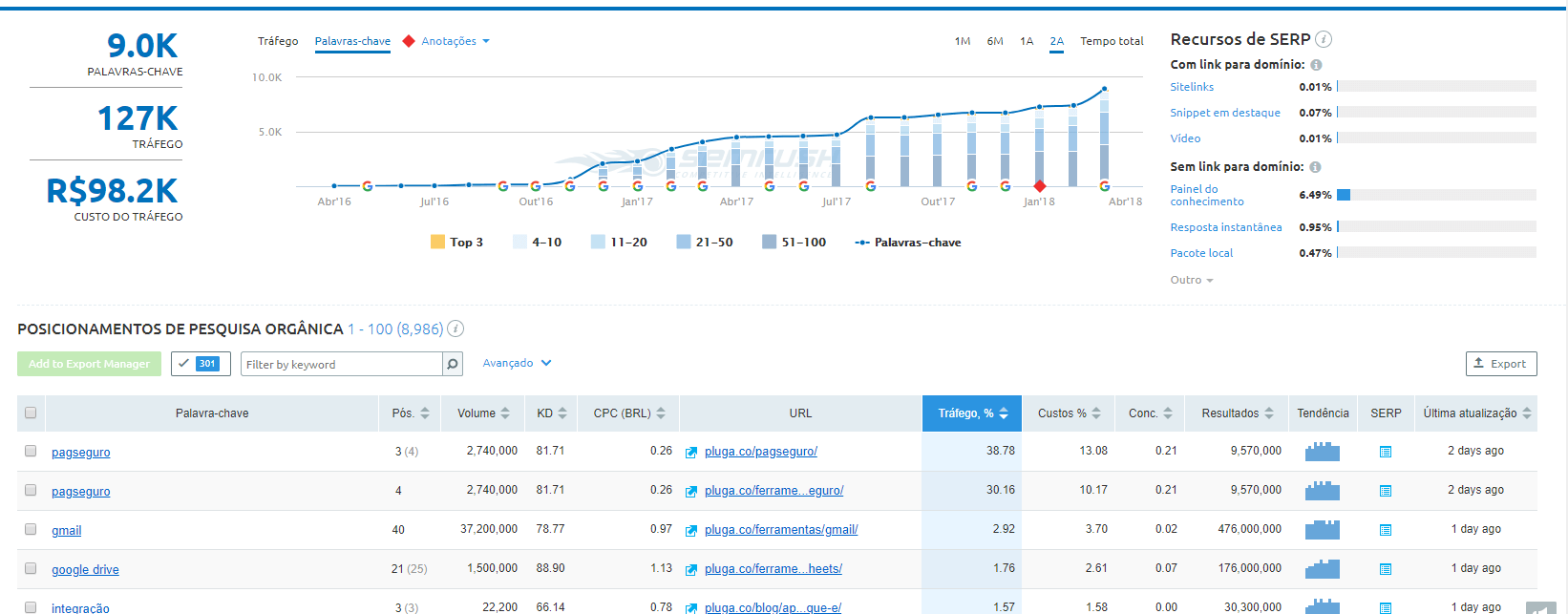This screenshot has height=614, width=1568.
Task: Sort table by Pós. column
Action: click(x=410, y=413)
